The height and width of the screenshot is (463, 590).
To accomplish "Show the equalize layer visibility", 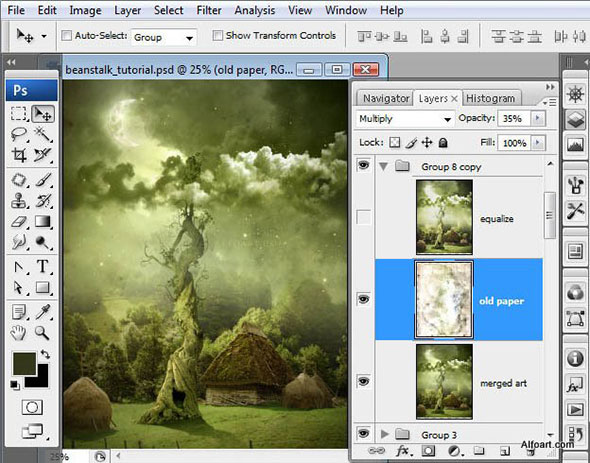I will 363,218.
